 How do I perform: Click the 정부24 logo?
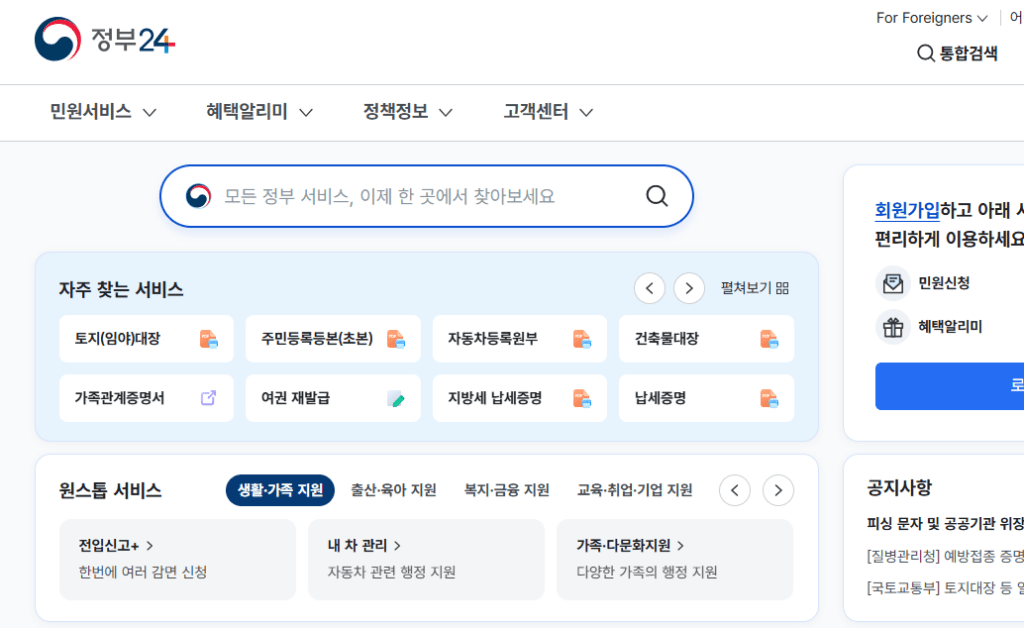click(x=104, y=39)
